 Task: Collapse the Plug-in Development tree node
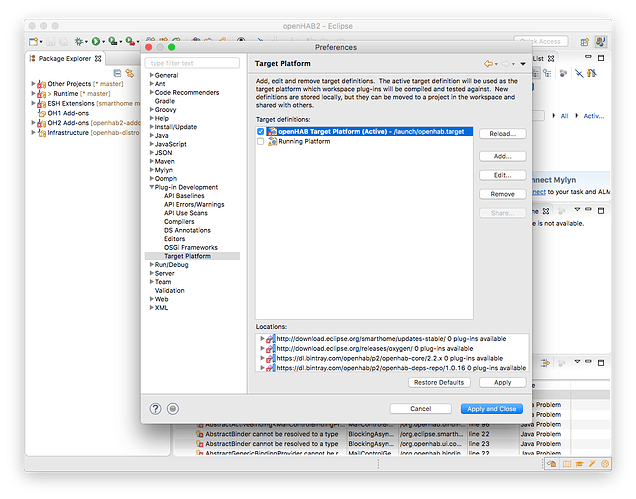pos(150,187)
